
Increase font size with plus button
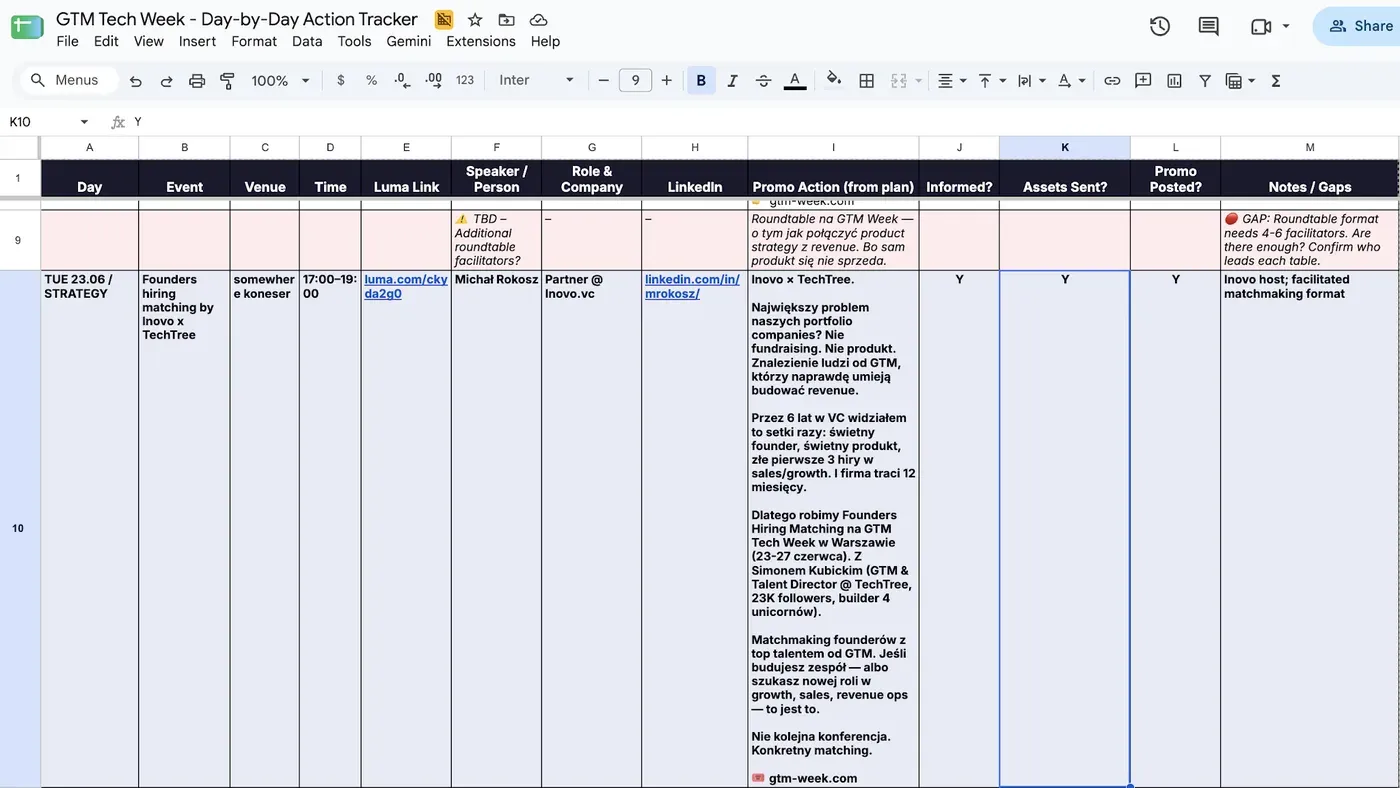click(667, 80)
